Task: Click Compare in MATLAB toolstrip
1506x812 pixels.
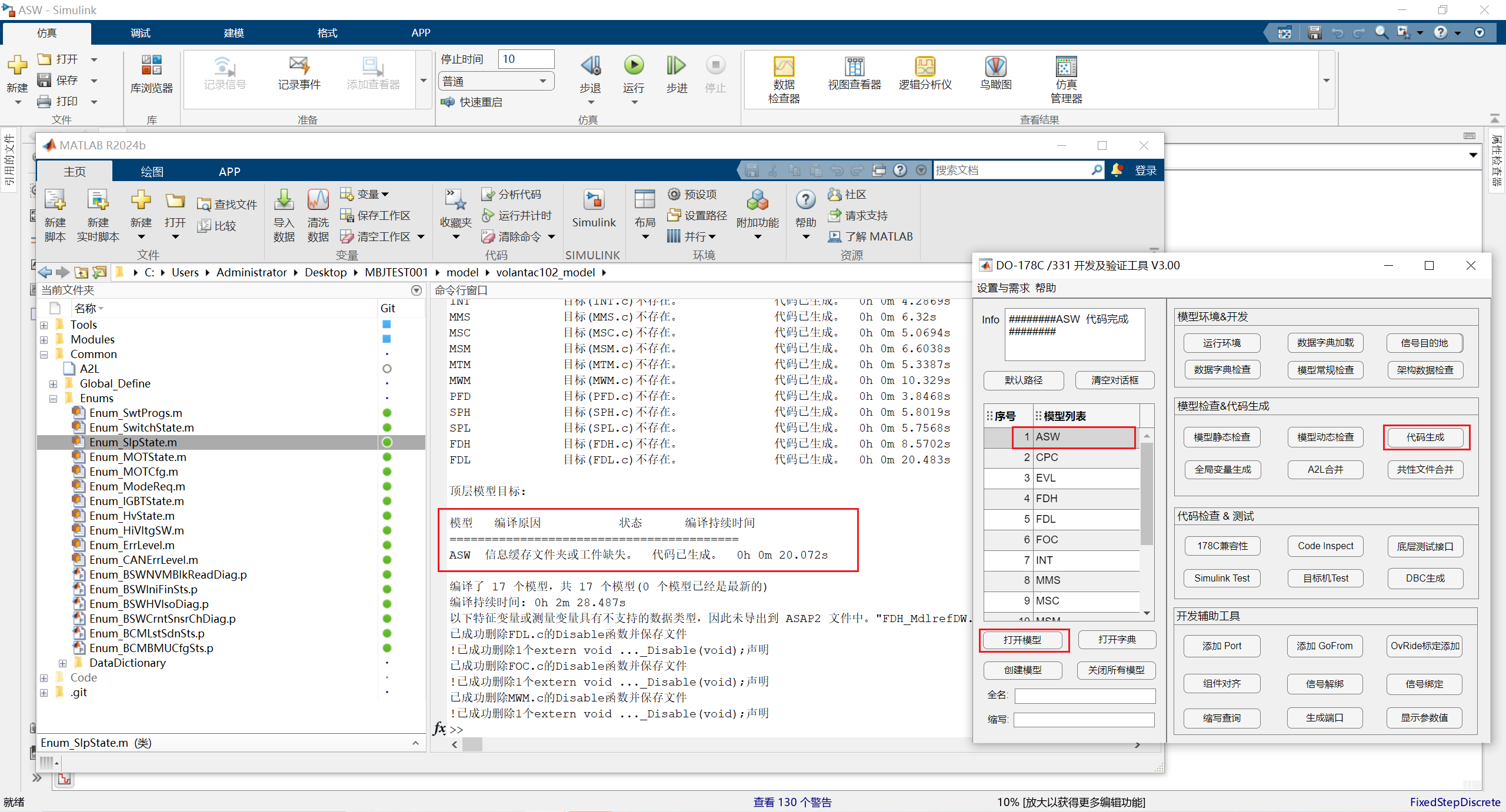Action: pos(216,226)
